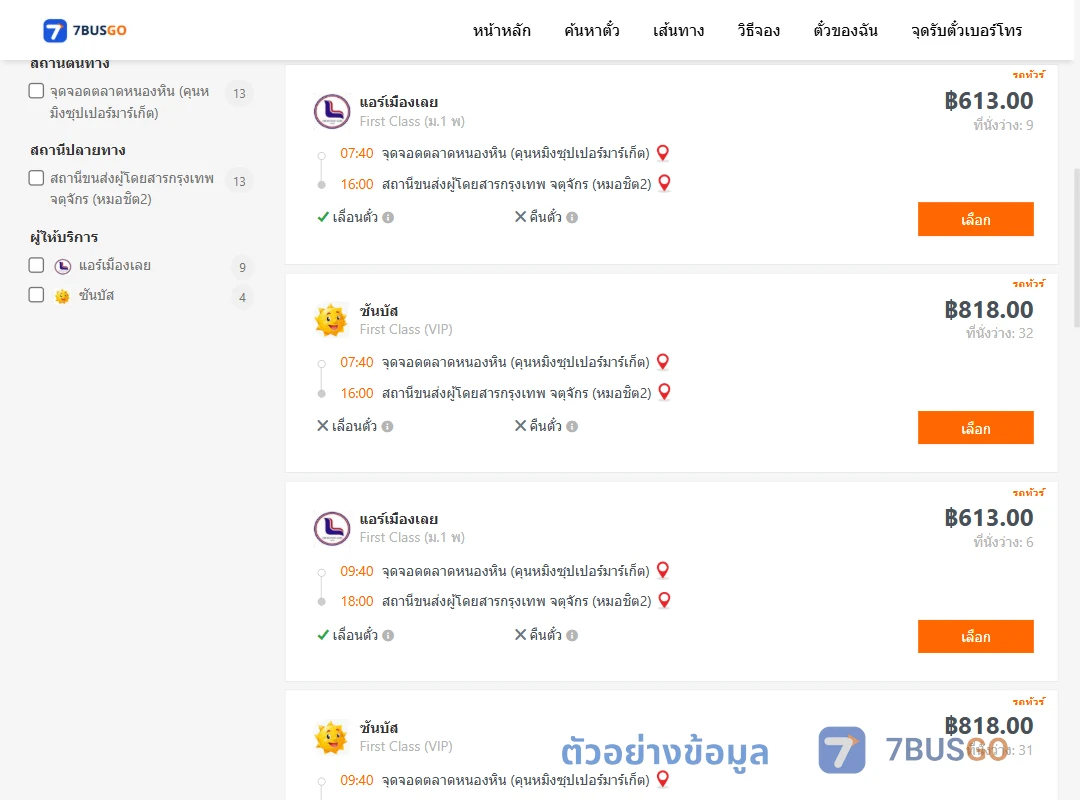Viewport: 1080px width, 800px height.
Task: Open map pin for 18:00 แอร์เมืองเลย arrival
Action: click(665, 600)
